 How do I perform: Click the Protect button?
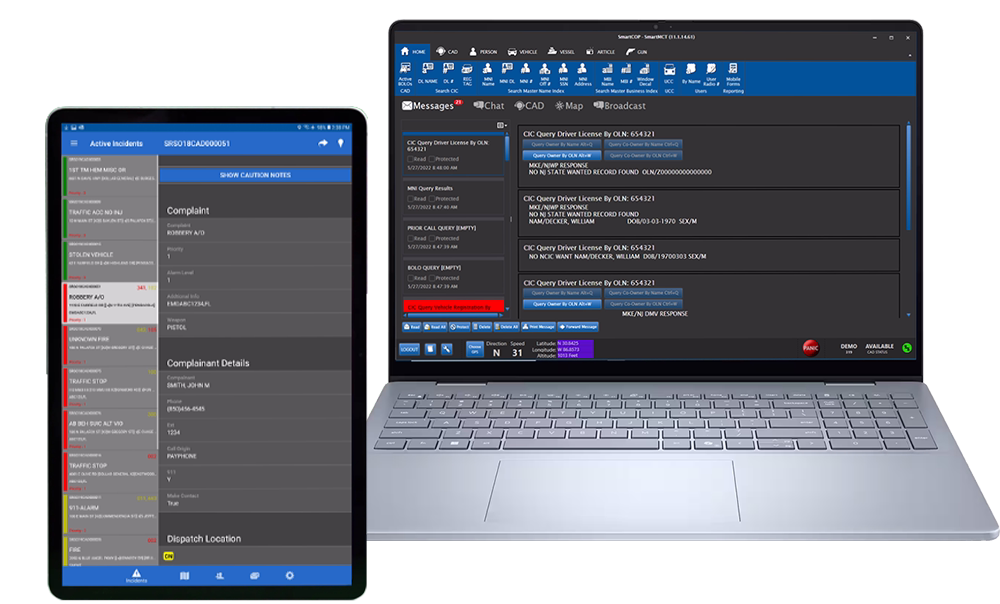pos(460,327)
